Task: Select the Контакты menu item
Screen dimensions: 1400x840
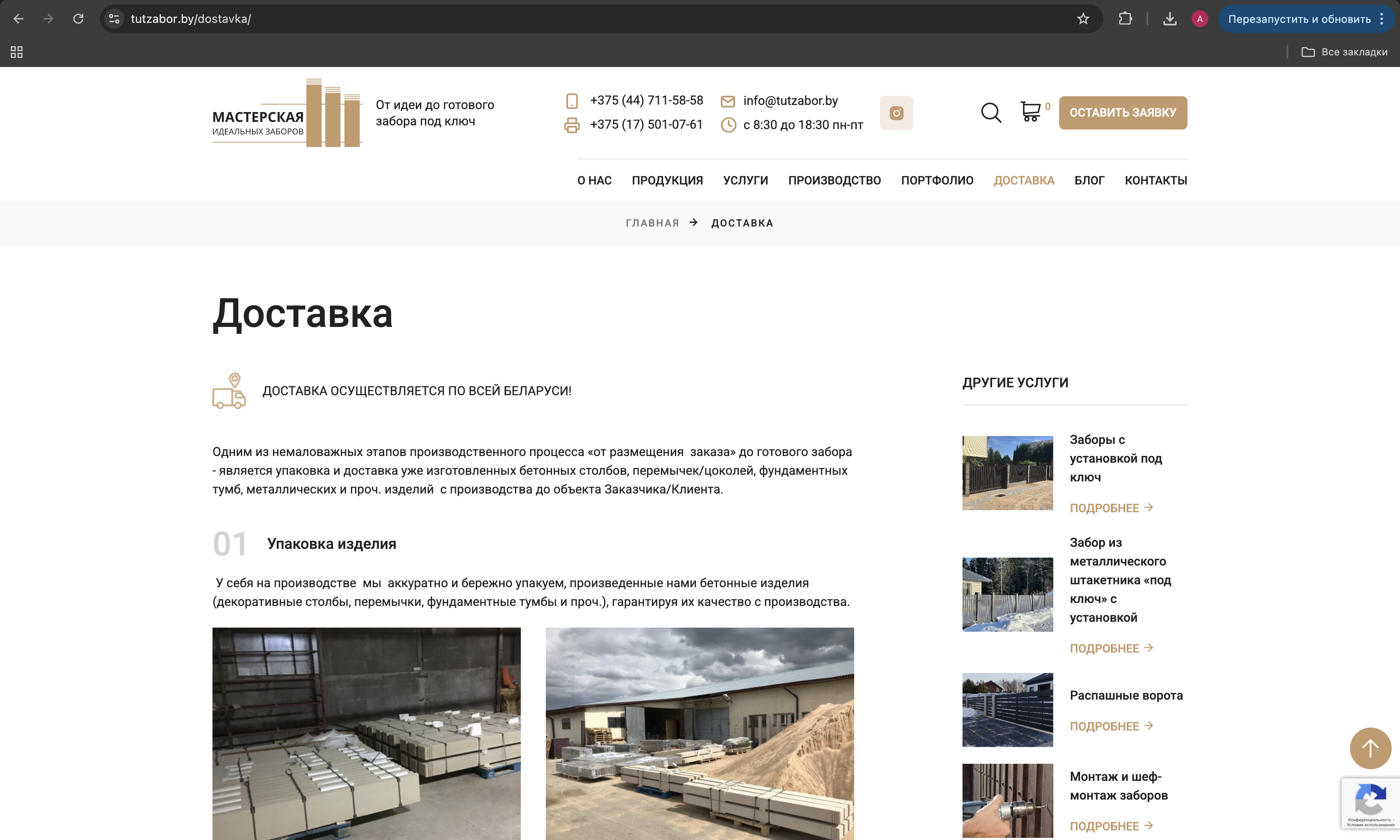Action: click(1155, 181)
